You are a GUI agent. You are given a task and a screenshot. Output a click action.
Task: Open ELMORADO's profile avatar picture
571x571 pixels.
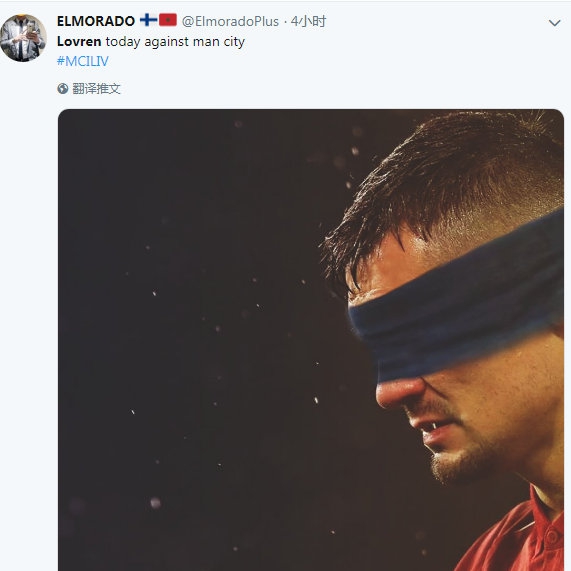click(23, 38)
